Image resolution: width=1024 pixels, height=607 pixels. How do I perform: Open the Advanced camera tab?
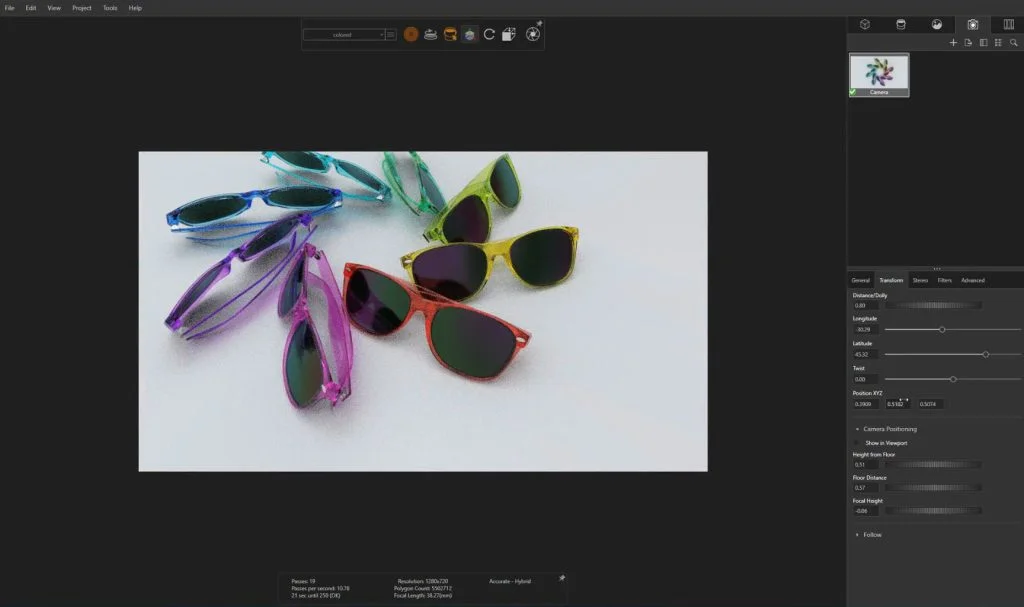[972, 280]
